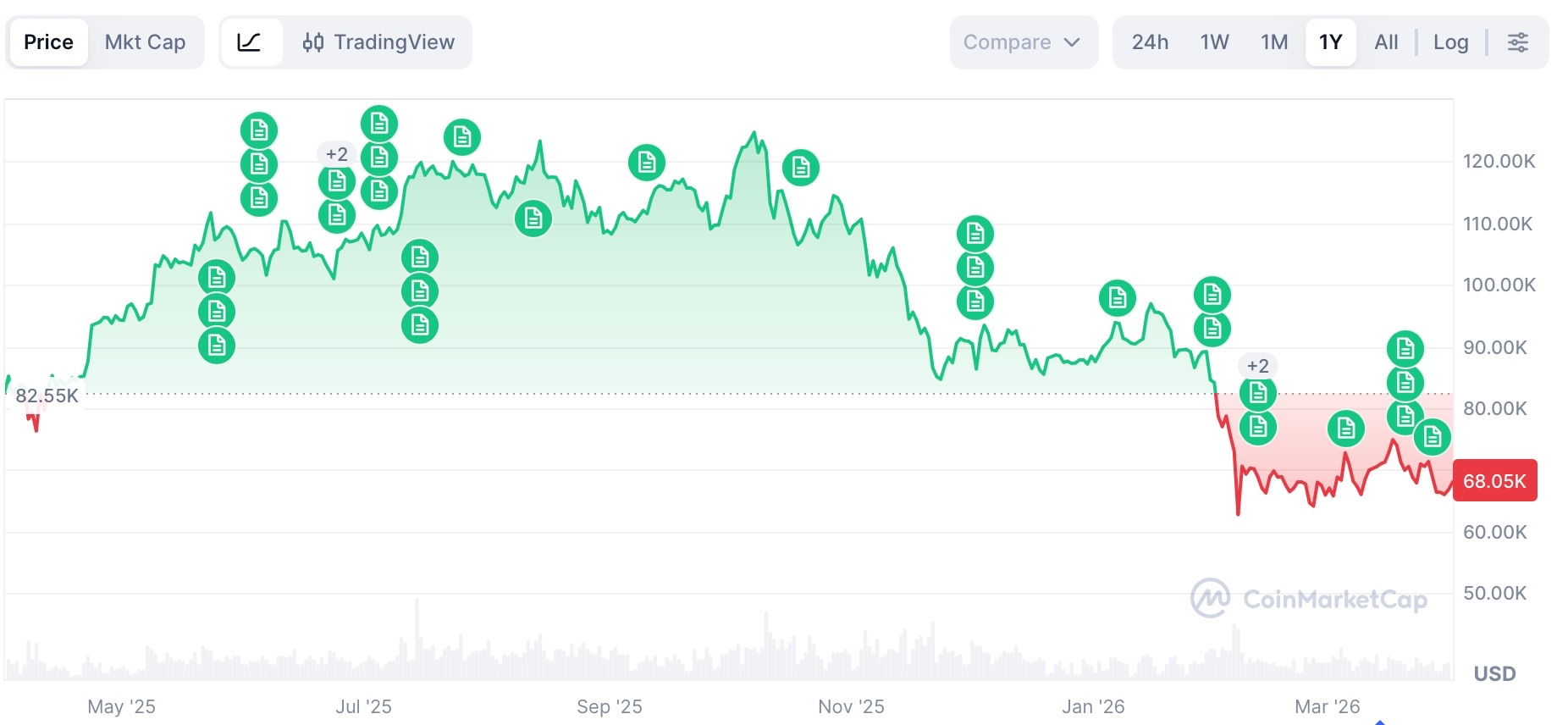Toggle the Log scale option
1568x725 pixels.
(1450, 42)
